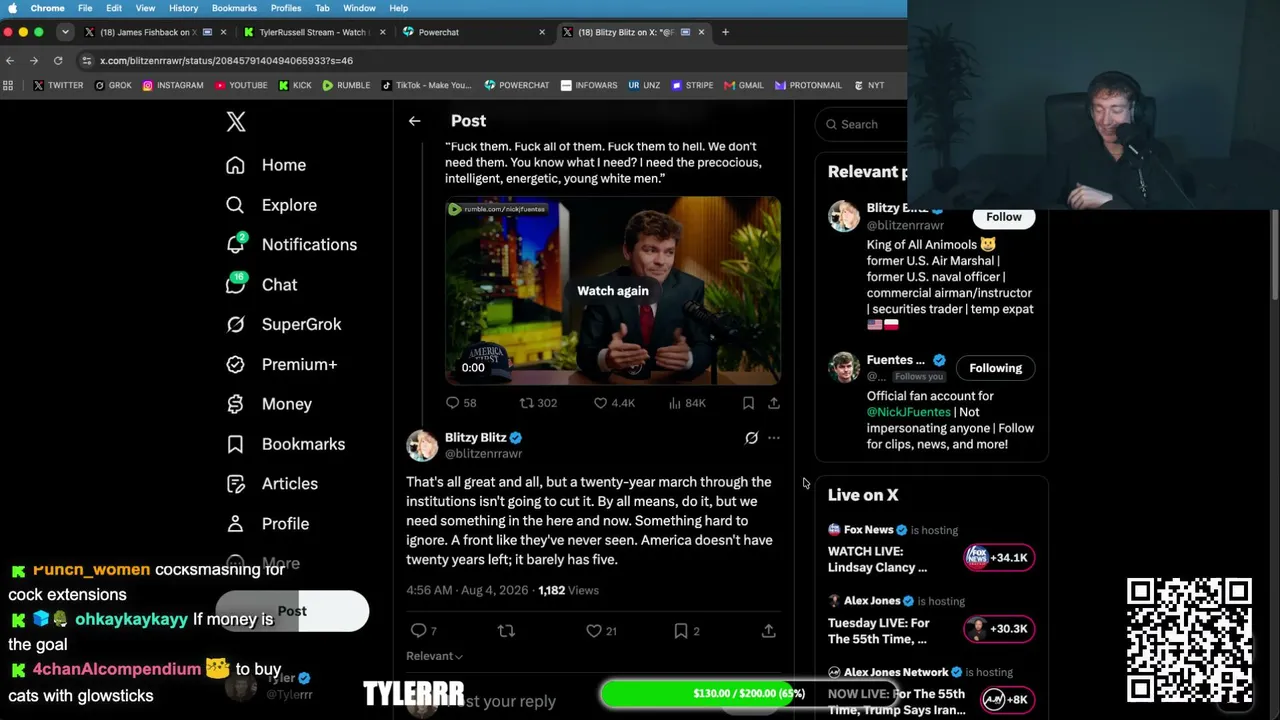Open the INFOWARS bookmark
The image size is (1280, 720).
589,85
